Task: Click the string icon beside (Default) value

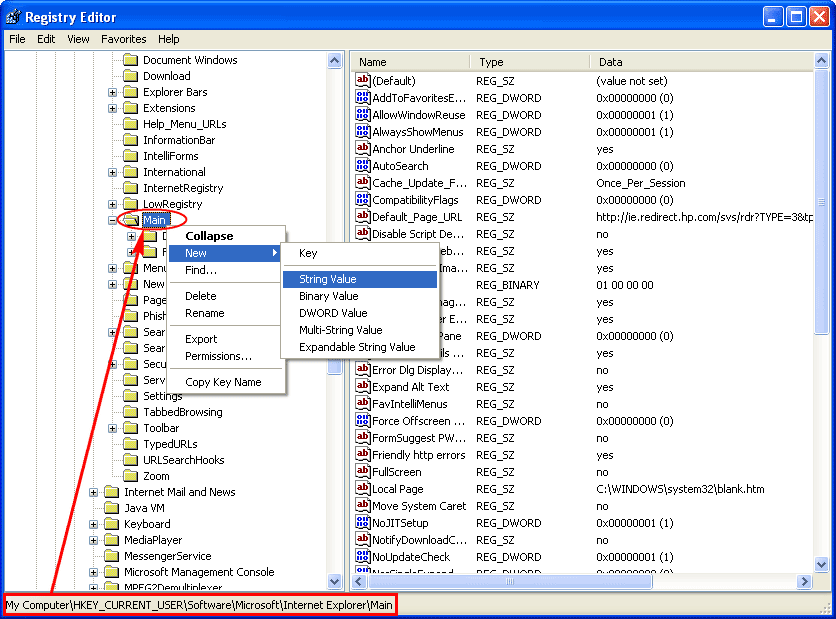Action: click(x=363, y=81)
